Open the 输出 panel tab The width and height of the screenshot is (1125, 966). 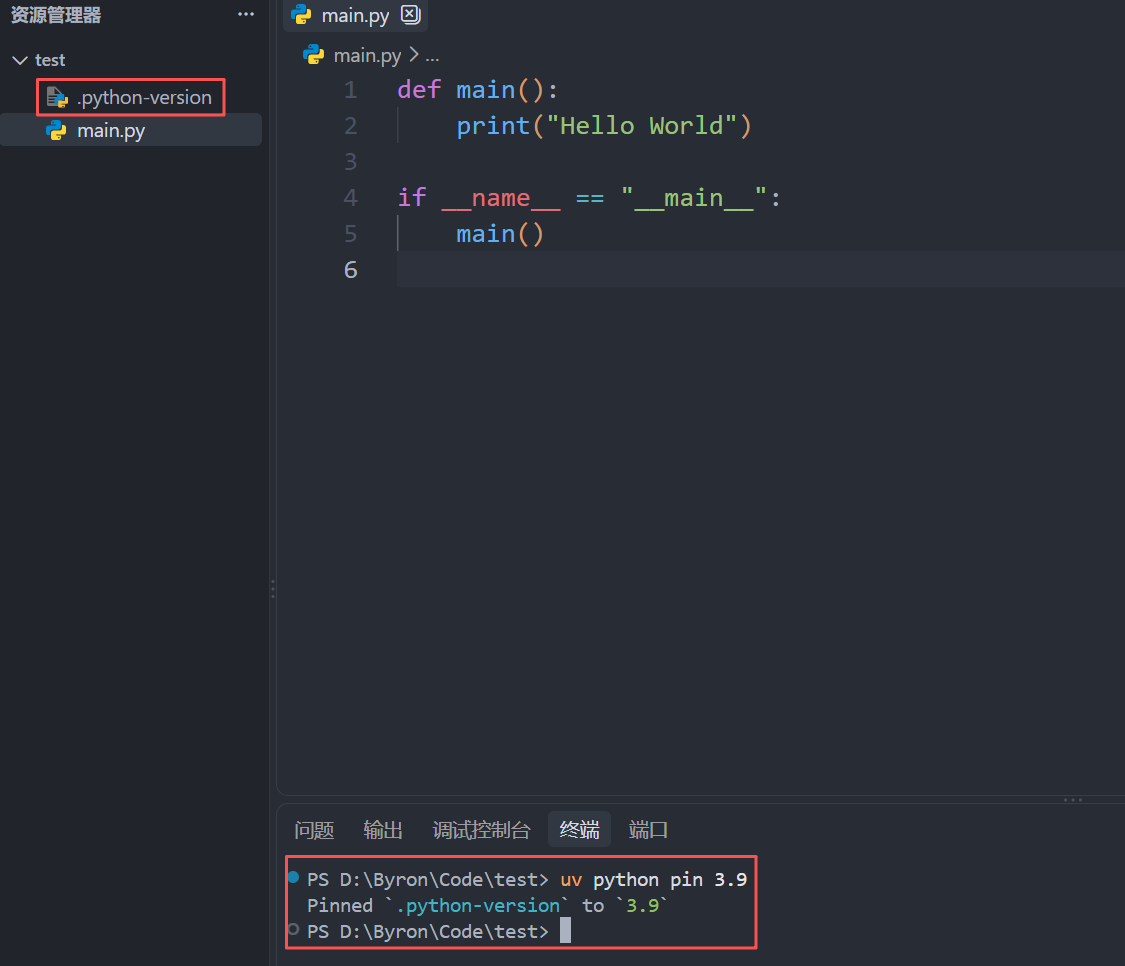383,830
